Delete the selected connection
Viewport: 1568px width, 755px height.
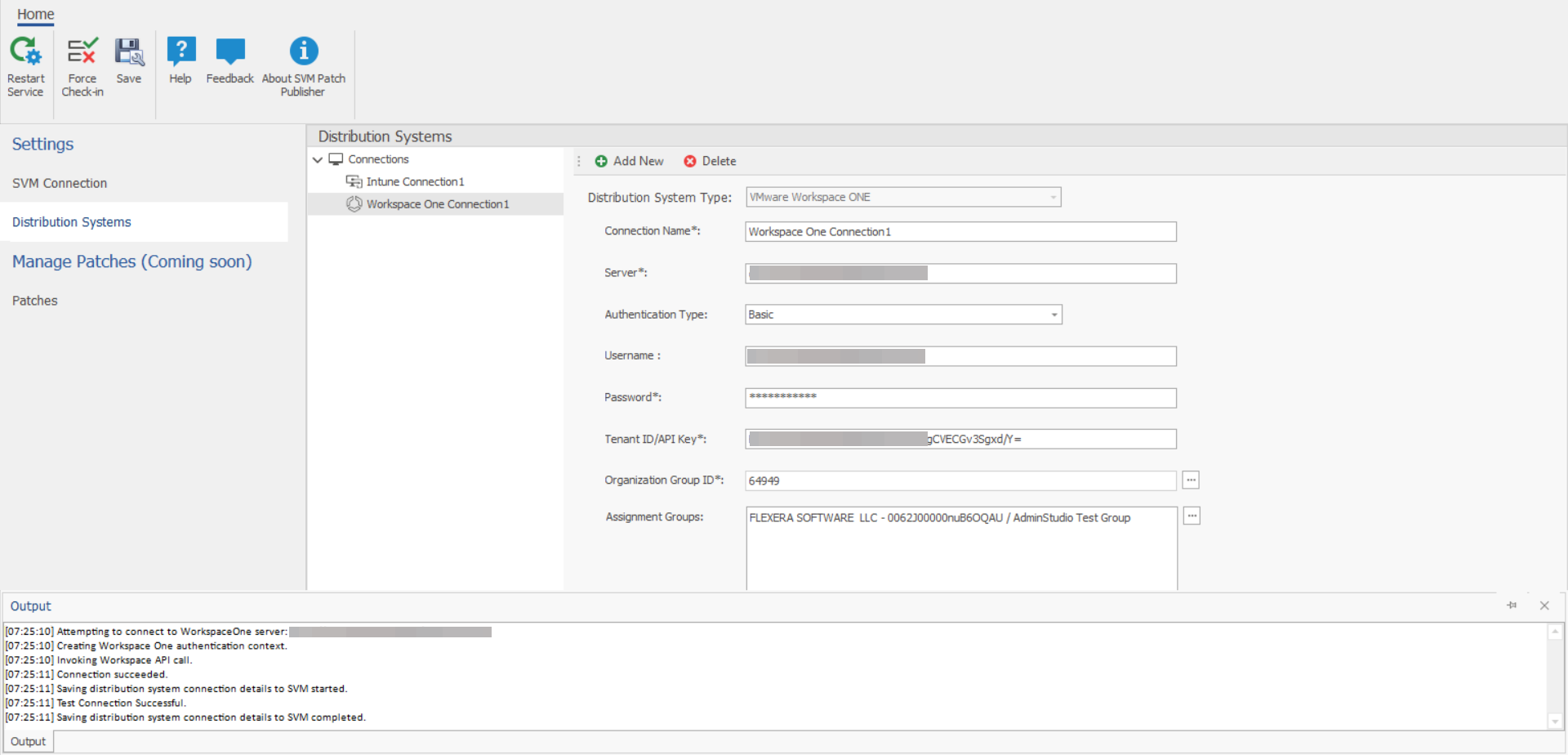coord(710,161)
